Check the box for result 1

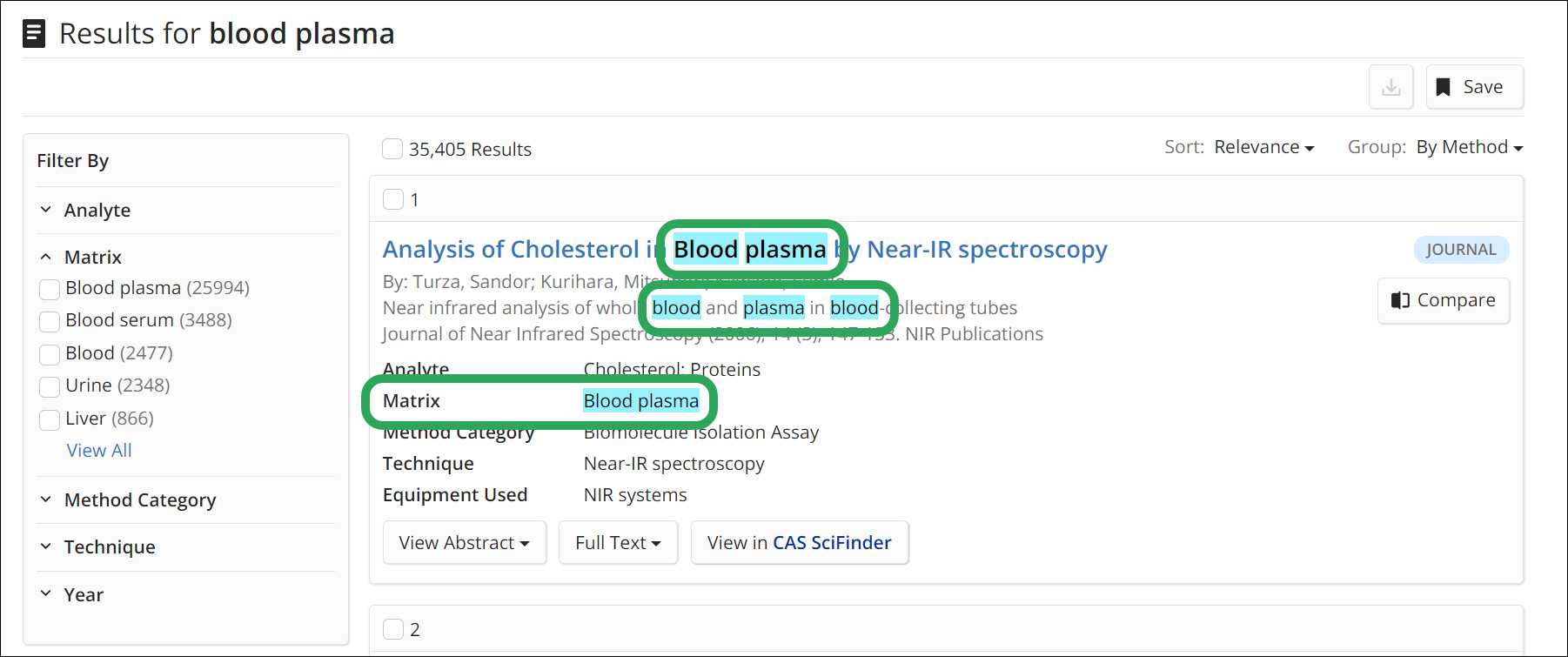[393, 199]
